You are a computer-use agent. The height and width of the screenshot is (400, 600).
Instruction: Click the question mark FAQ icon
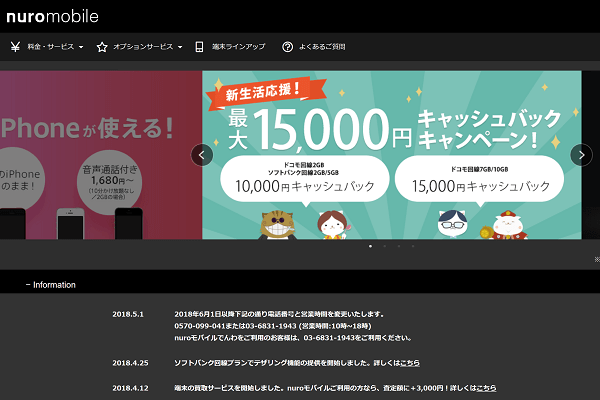pos(287,47)
